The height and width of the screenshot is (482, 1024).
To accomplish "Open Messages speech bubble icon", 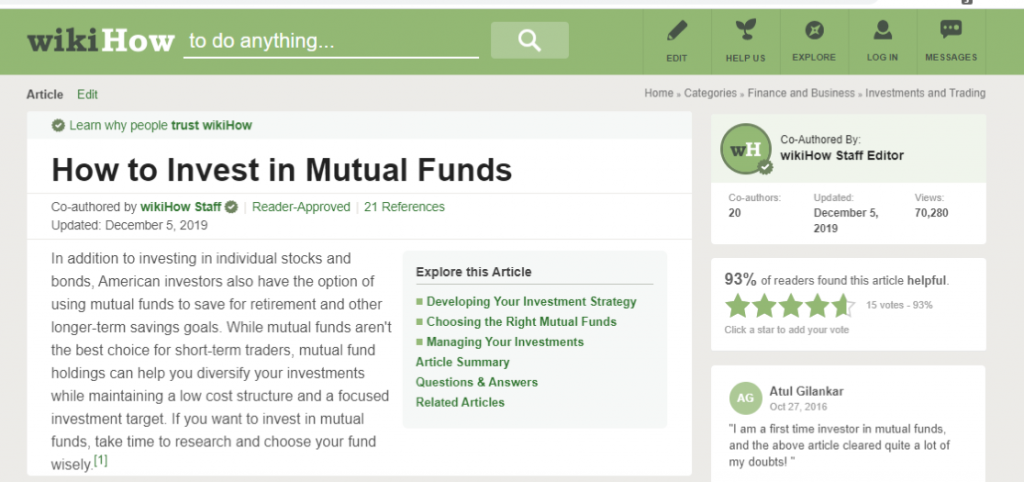I will pos(951,29).
